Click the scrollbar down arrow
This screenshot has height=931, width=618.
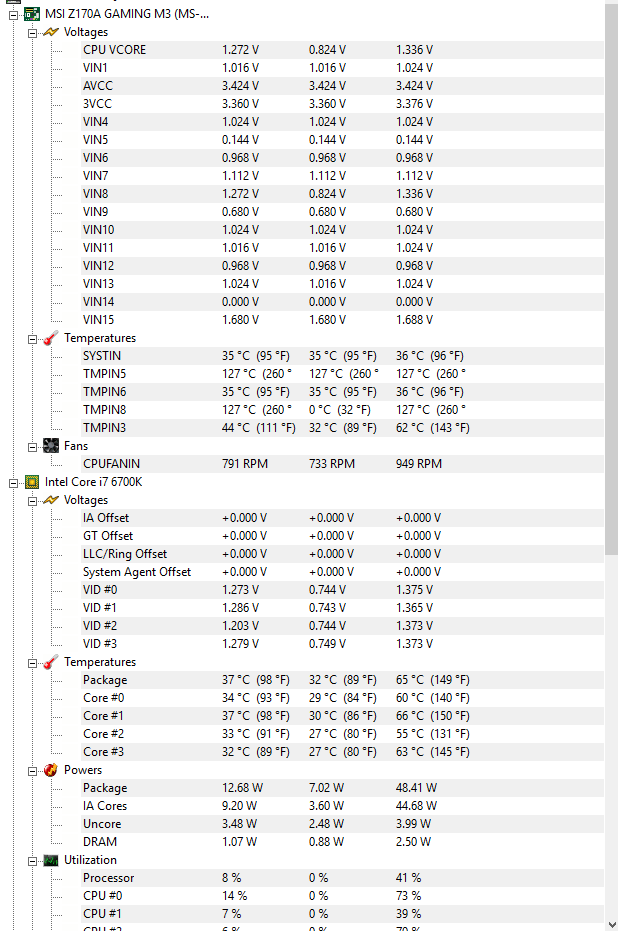click(611, 924)
